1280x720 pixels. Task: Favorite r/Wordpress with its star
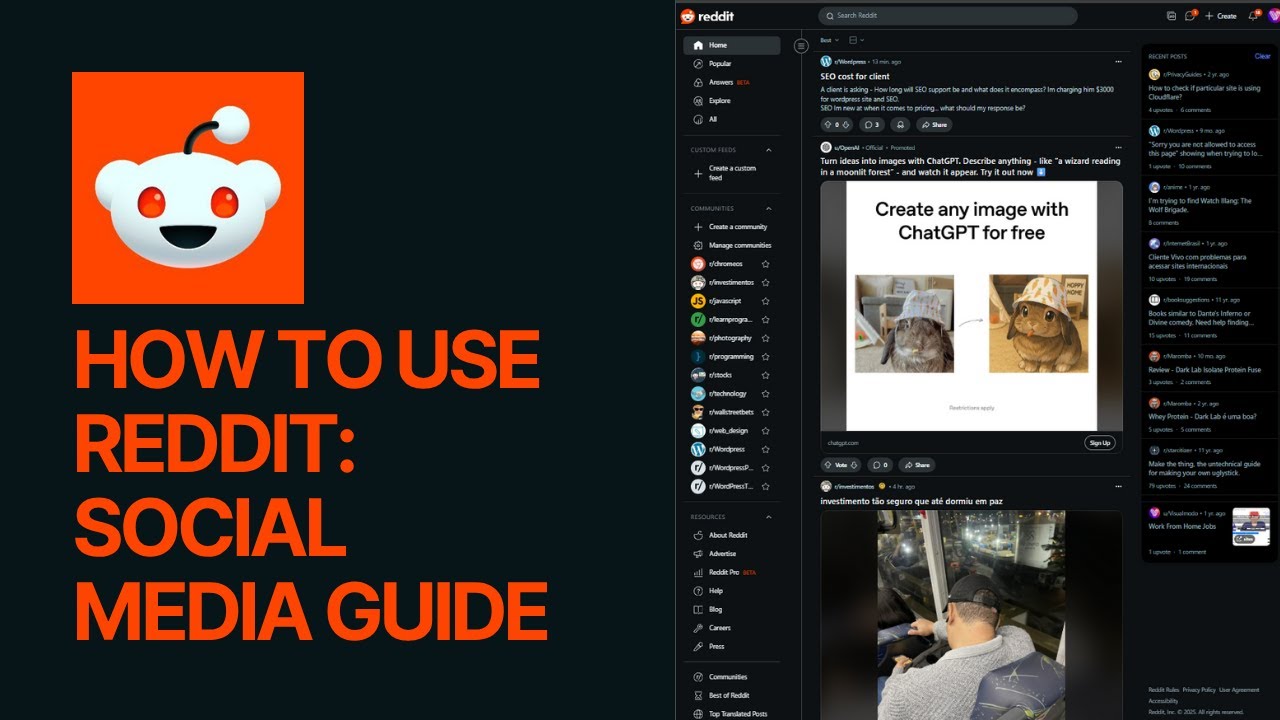coord(766,449)
